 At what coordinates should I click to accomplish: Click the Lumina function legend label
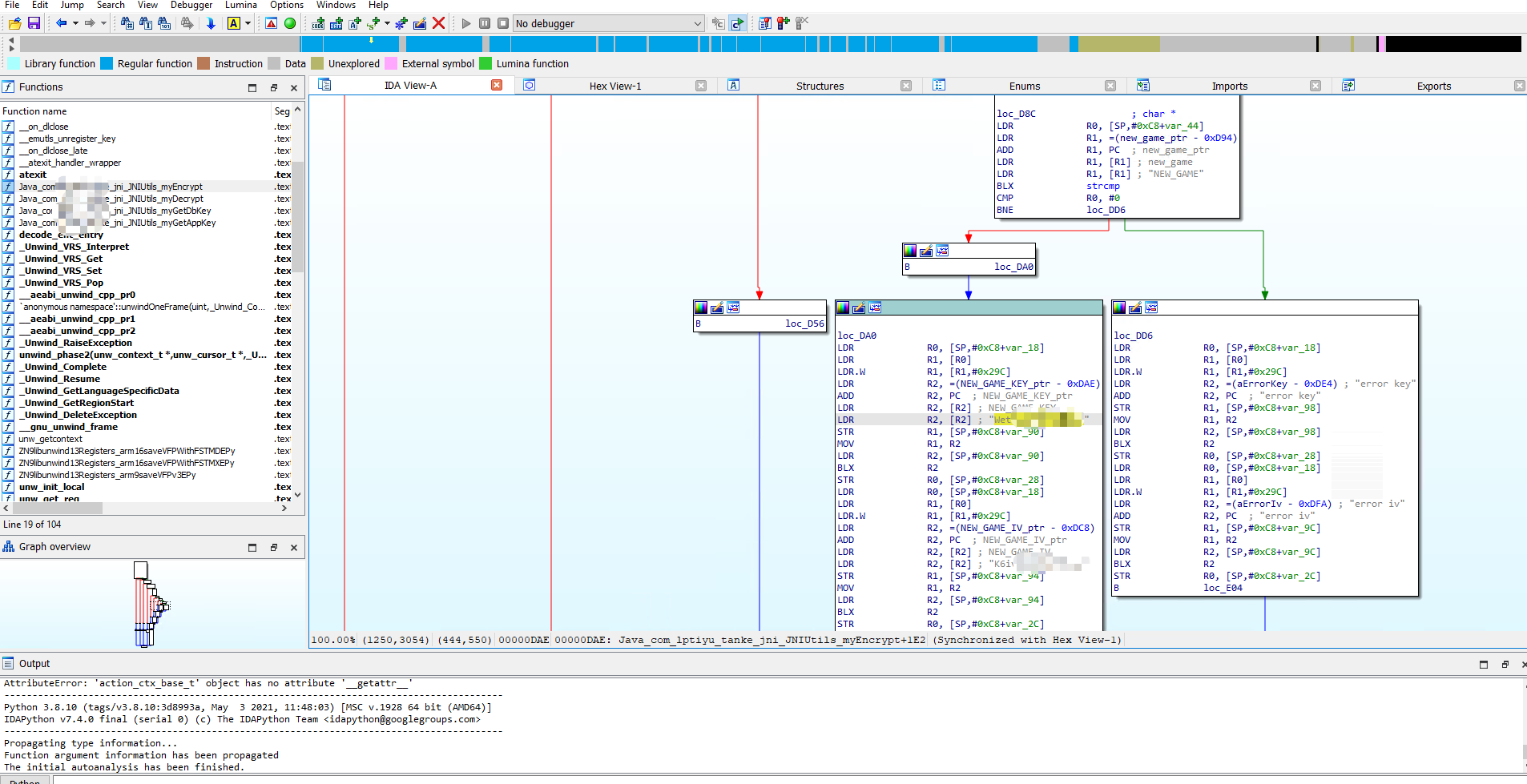(x=534, y=63)
